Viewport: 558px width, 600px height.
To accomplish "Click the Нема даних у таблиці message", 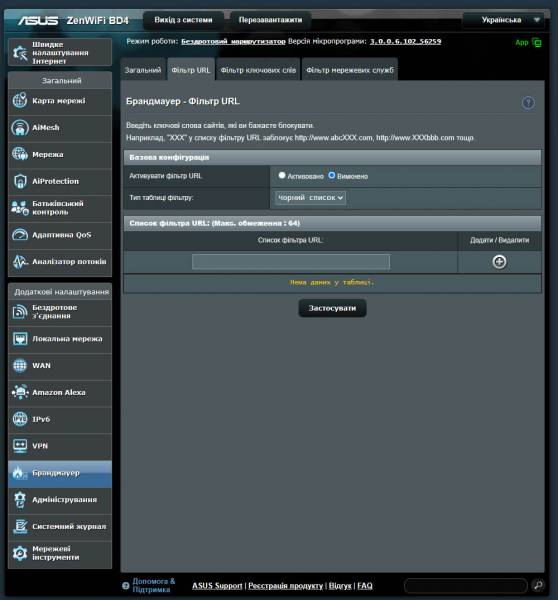I will (x=332, y=283).
